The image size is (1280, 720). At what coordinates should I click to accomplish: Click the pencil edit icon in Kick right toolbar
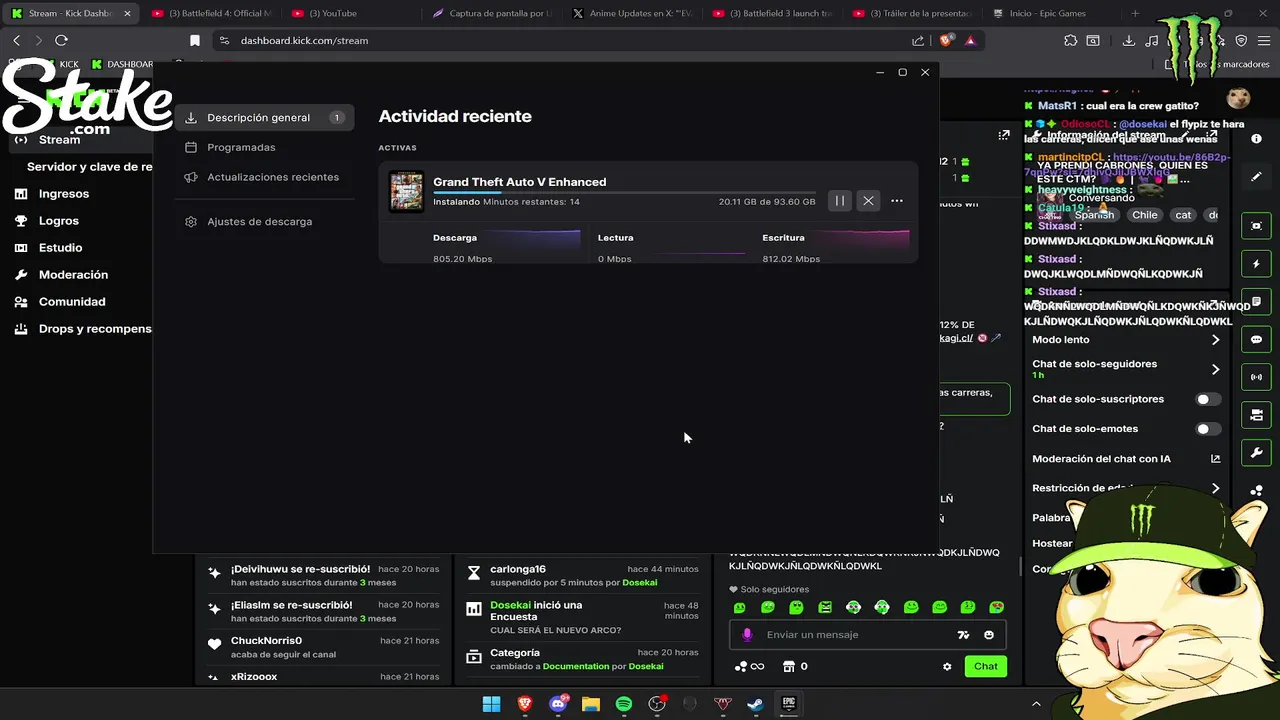click(x=1257, y=177)
